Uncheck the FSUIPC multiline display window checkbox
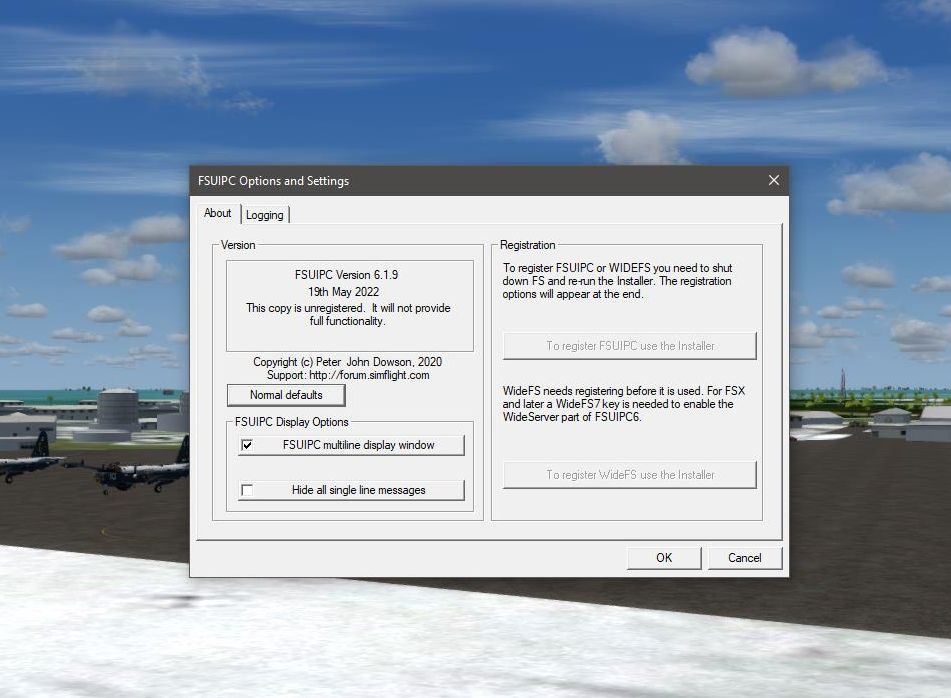Image resolution: width=951 pixels, height=698 pixels. [x=247, y=445]
